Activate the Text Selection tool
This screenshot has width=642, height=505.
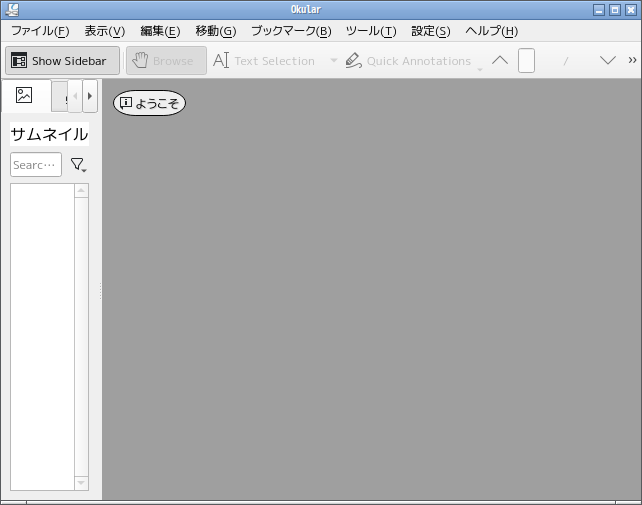pos(264,61)
